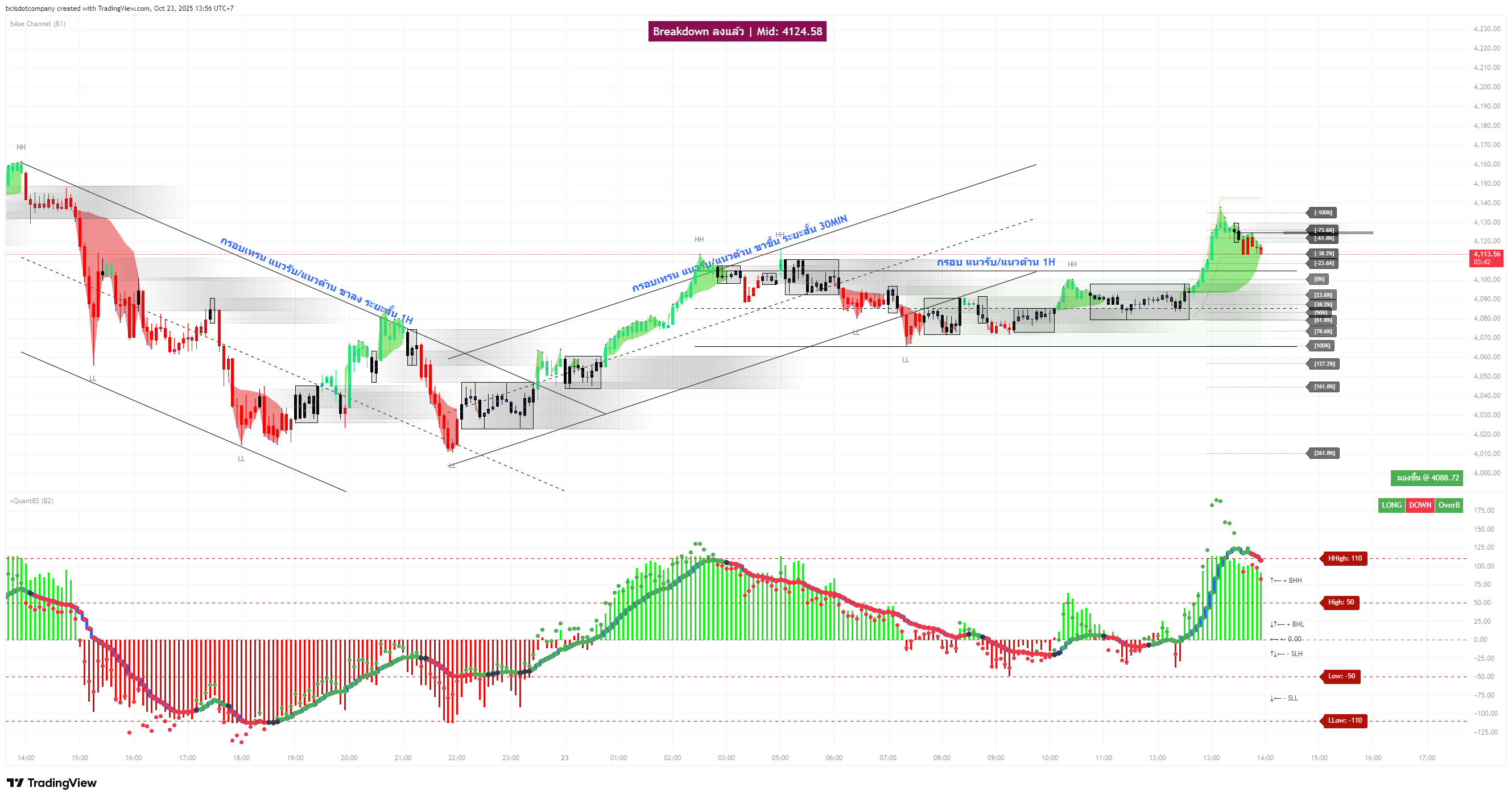Click the LLow: -110 level tag
This screenshot has width=1512, height=800.
(1345, 720)
